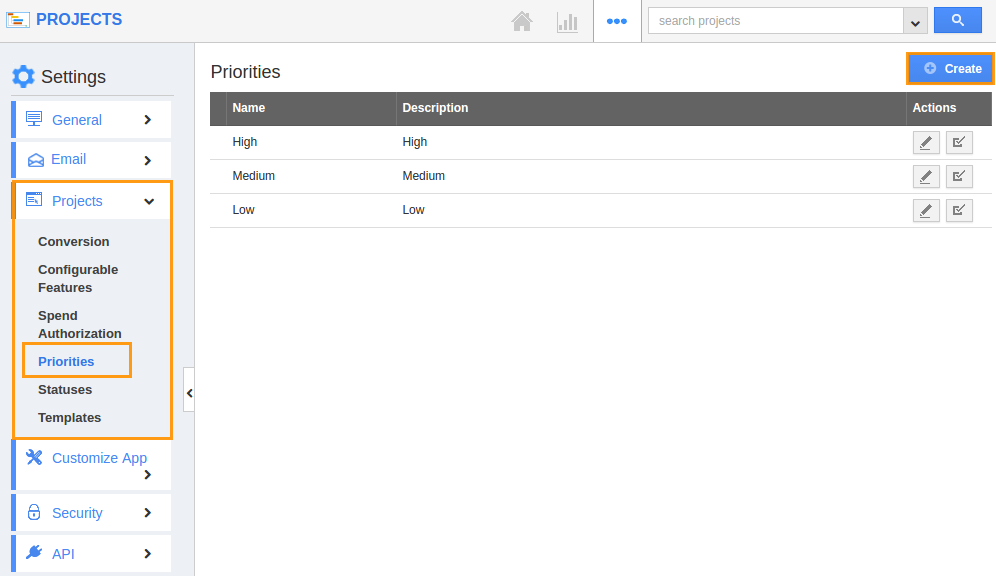
Task: Click the Create button
Action: tap(950, 69)
